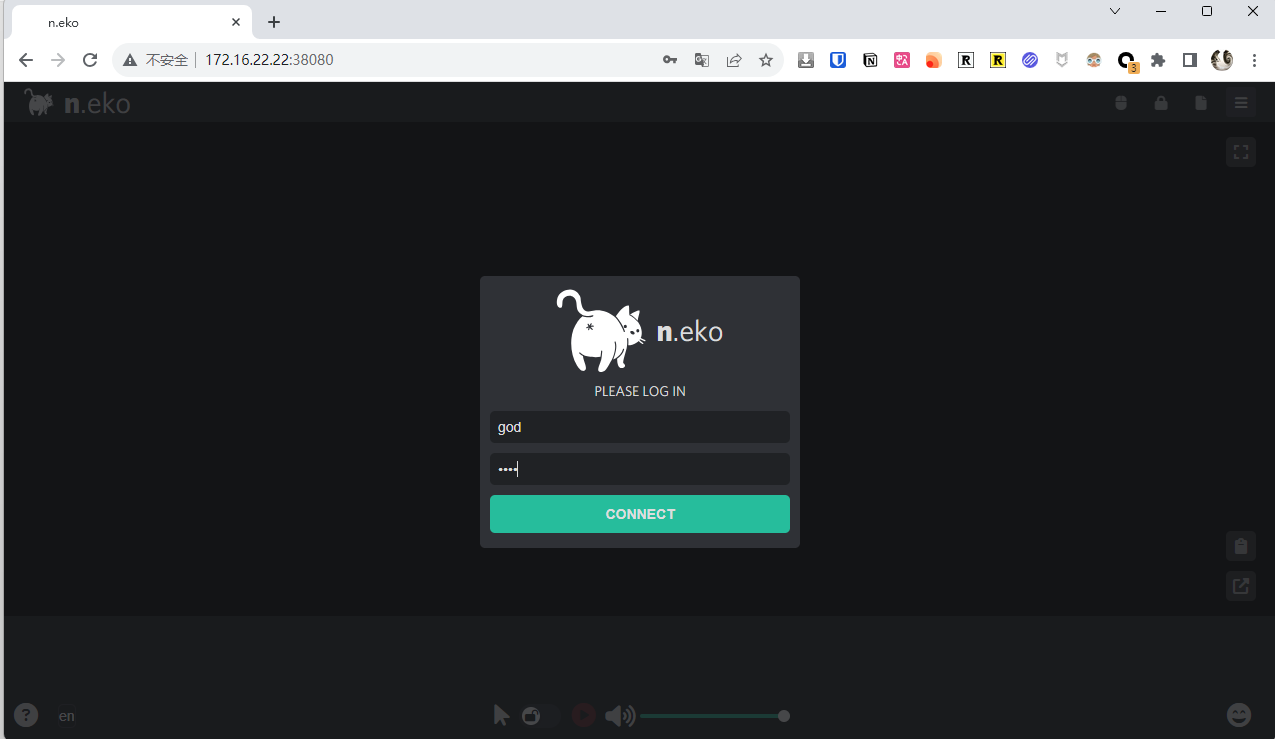Open a new browser tab

click(x=274, y=22)
